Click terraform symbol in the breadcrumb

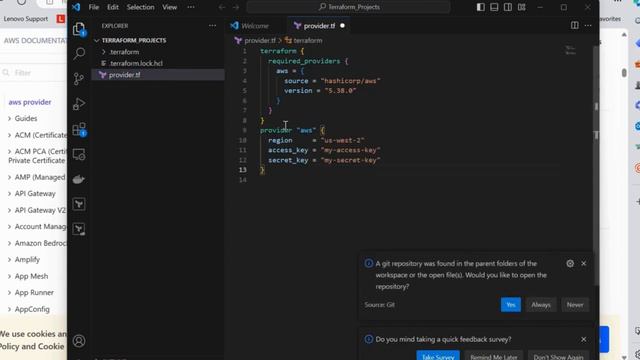point(307,40)
